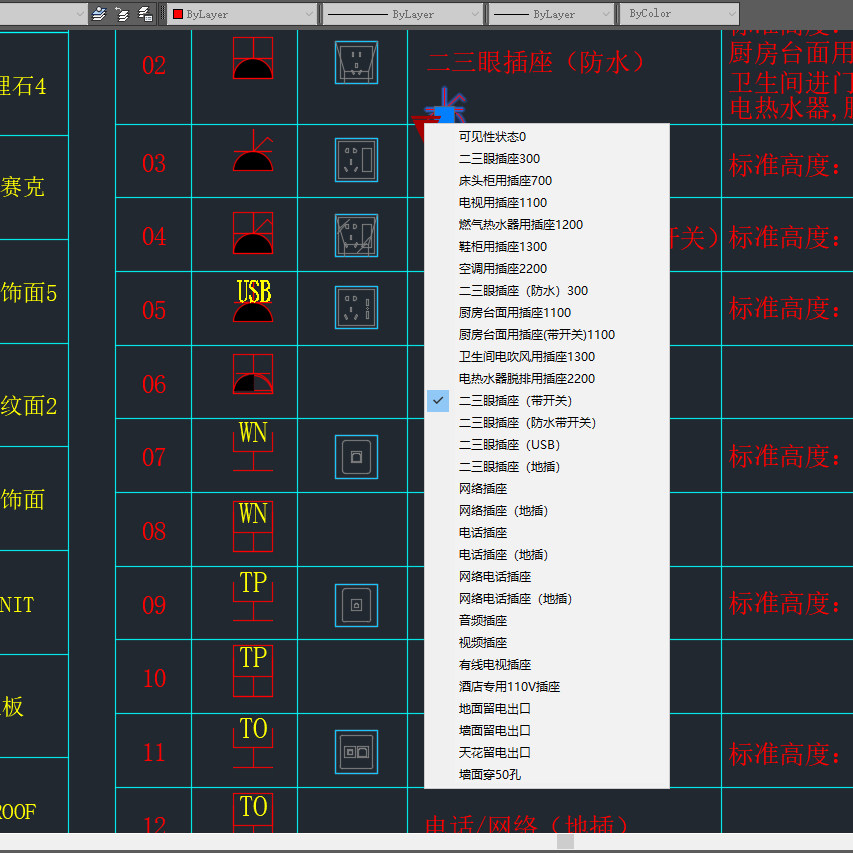Choose 厨房台面用插座1100 option
The image size is (853, 853).
(x=547, y=313)
